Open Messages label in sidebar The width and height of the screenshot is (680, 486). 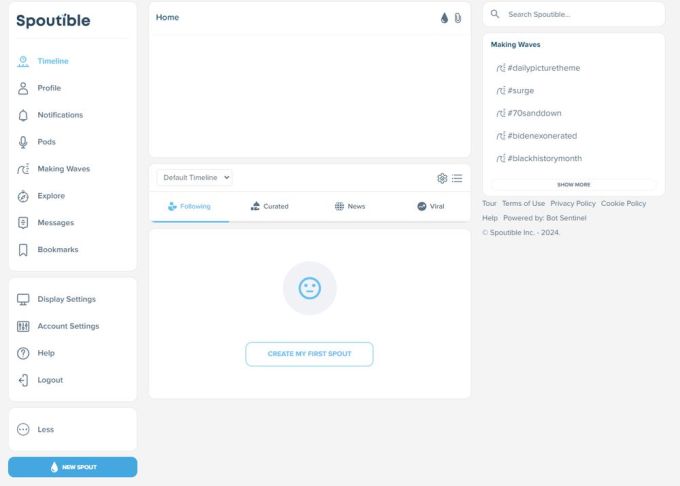[x=56, y=223]
